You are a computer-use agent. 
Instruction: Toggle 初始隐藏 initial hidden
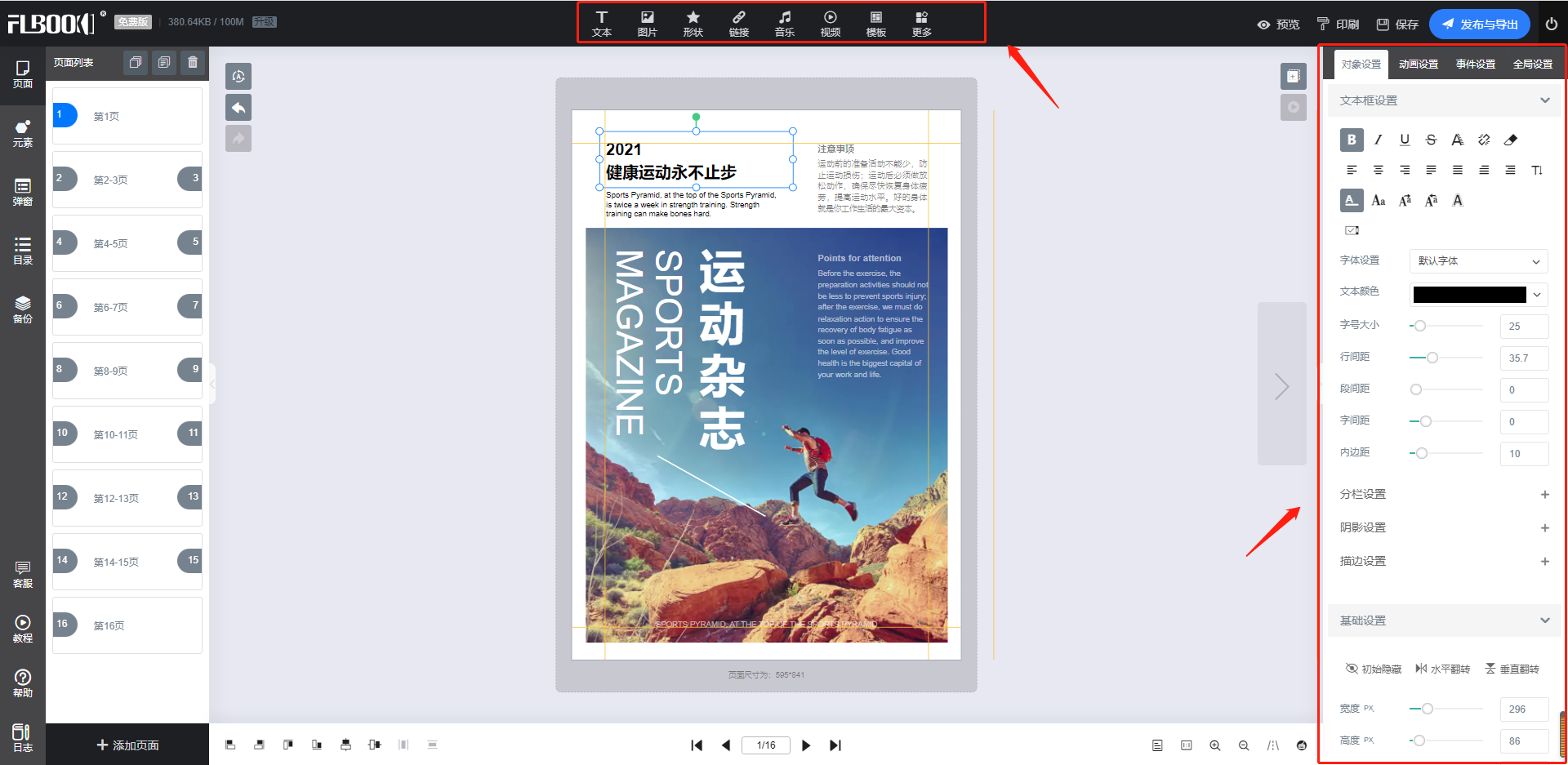tap(1374, 669)
